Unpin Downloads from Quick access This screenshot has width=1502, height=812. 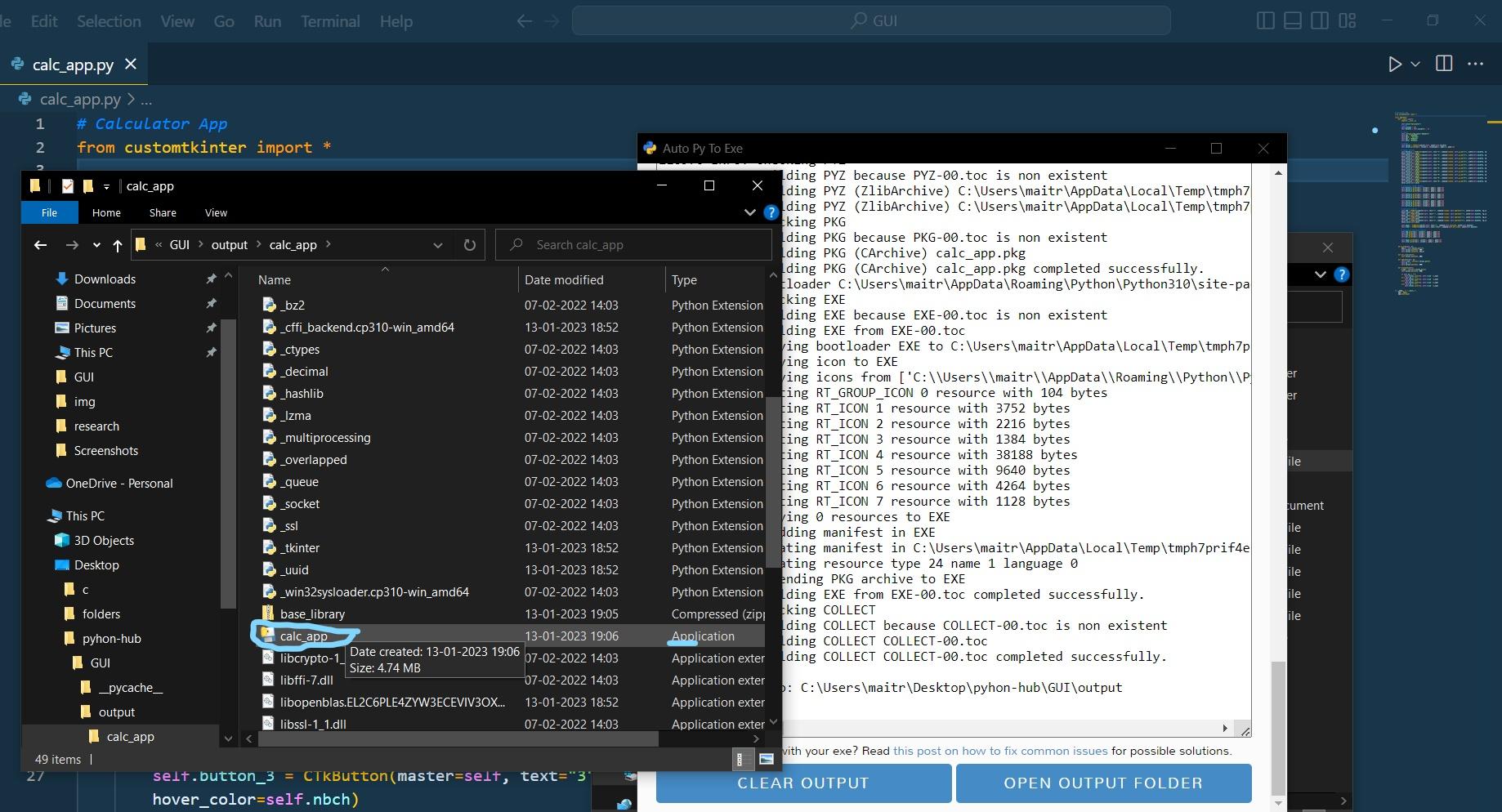click(211, 279)
